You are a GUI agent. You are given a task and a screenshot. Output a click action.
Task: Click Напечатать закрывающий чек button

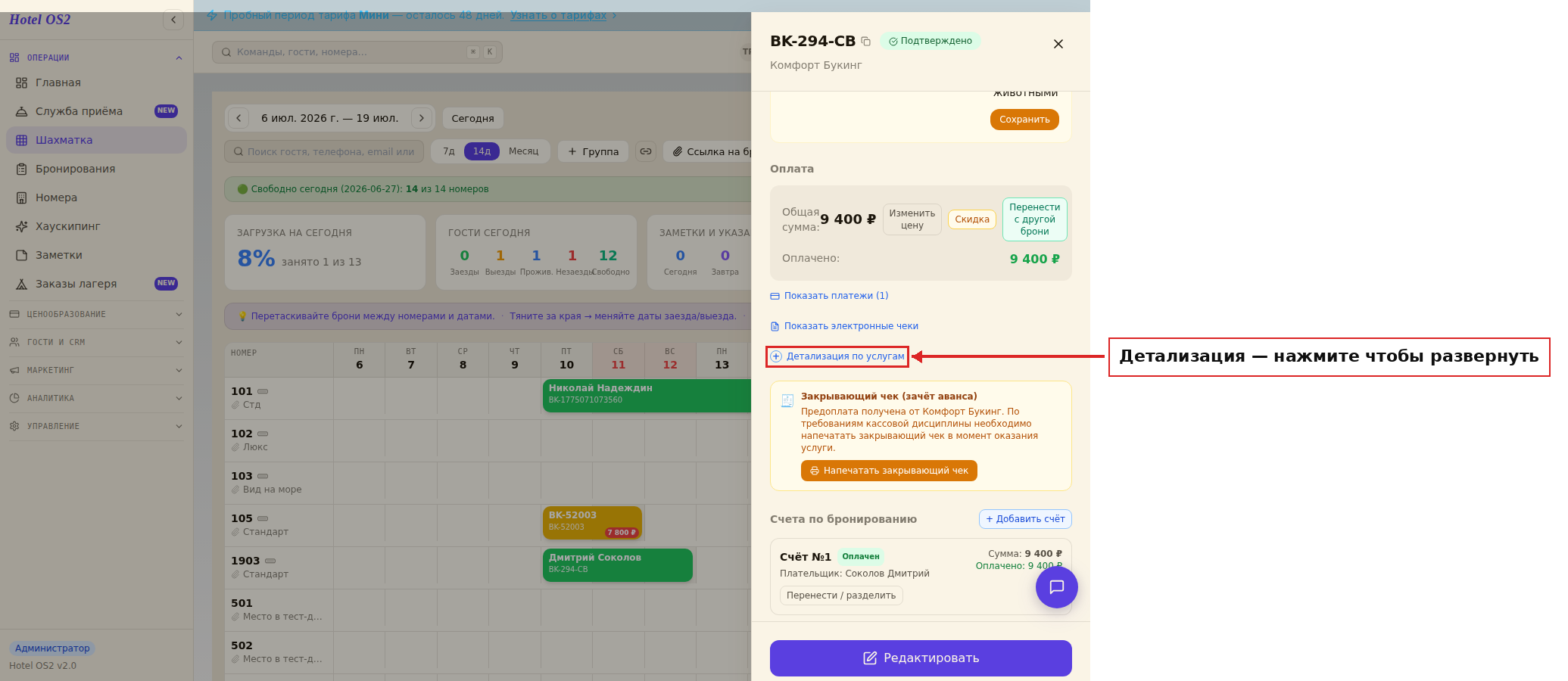[889, 471]
